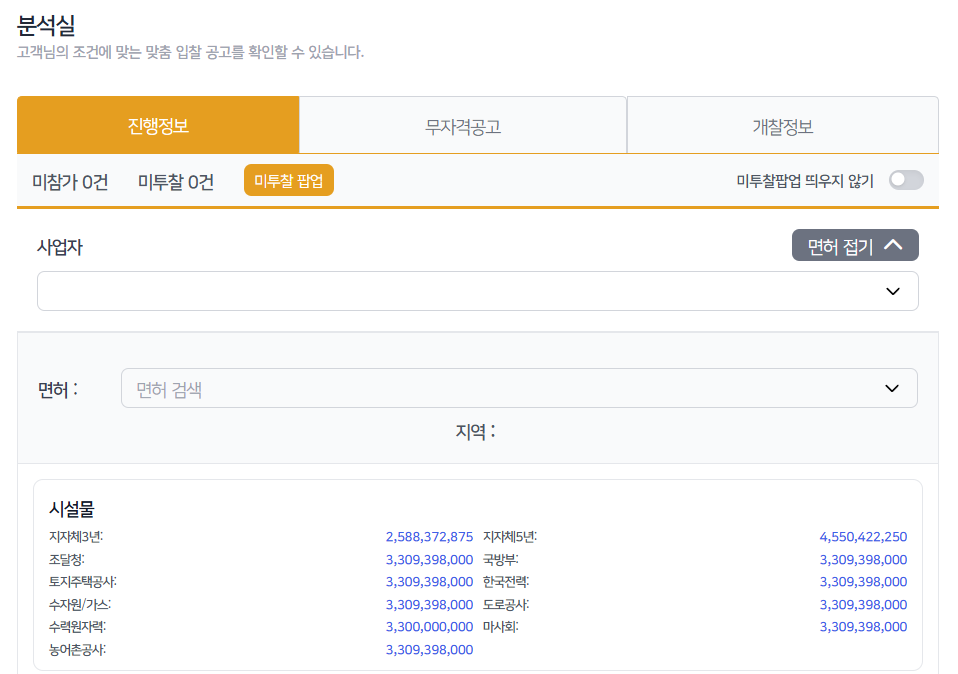Collapse licenses with 면허 접기 button

(855, 246)
